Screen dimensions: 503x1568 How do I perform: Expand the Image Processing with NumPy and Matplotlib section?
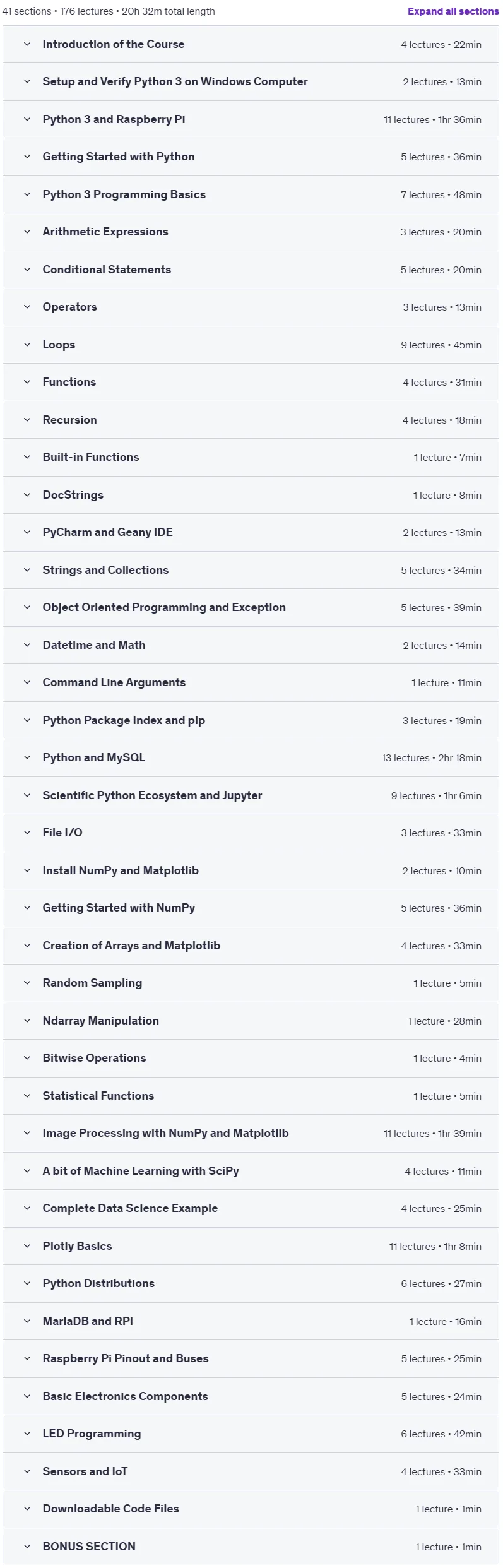(x=251, y=1133)
